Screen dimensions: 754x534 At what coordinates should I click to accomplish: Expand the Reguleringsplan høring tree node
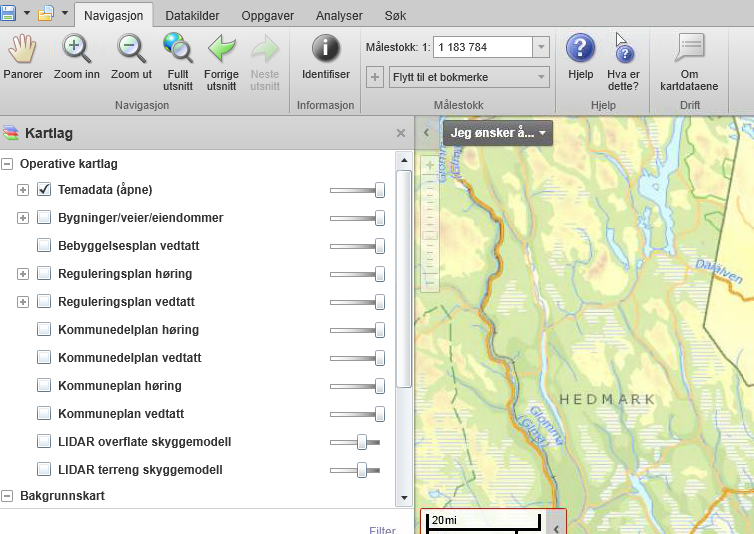click(x=23, y=274)
